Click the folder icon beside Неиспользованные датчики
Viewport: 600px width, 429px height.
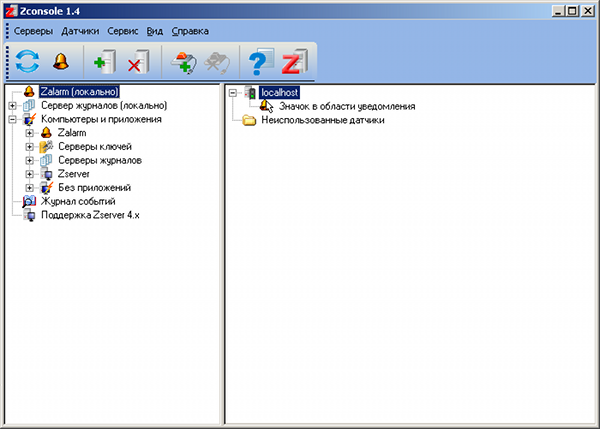(249, 120)
